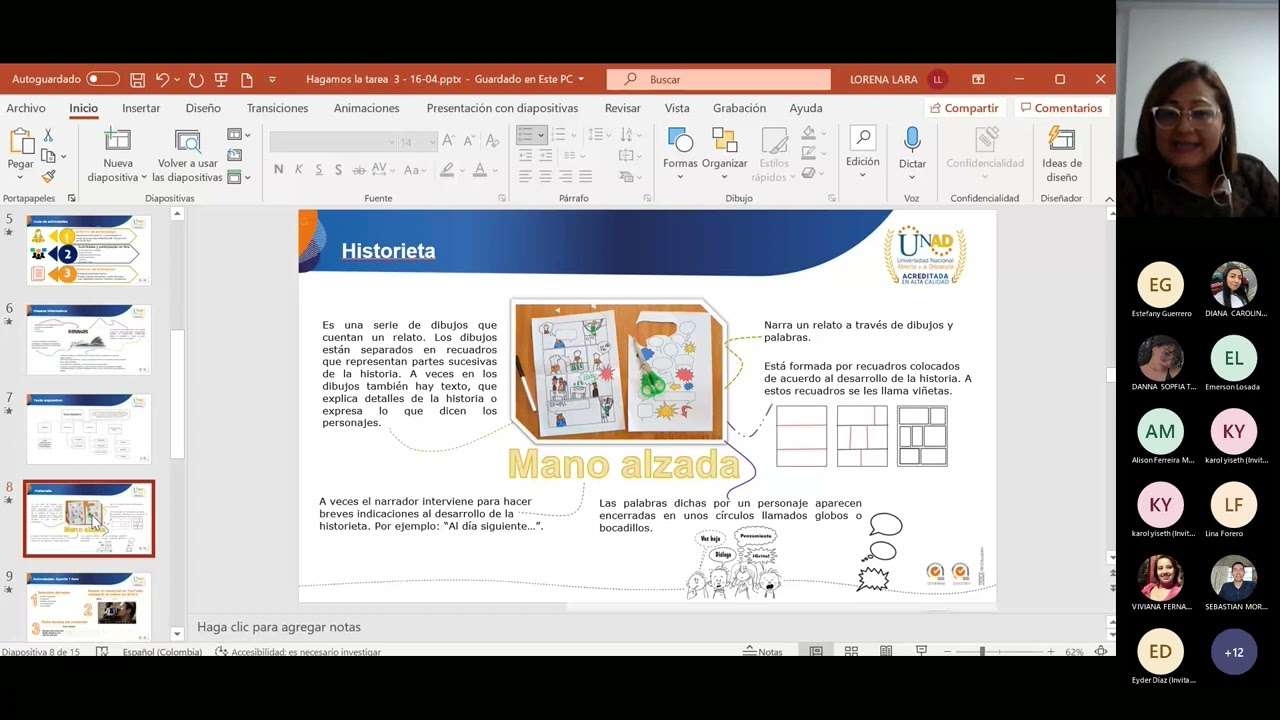This screenshot has width=1280, height=720.
Task: Toggle the Autoguardado switch
Action: (x=102, y=79)
